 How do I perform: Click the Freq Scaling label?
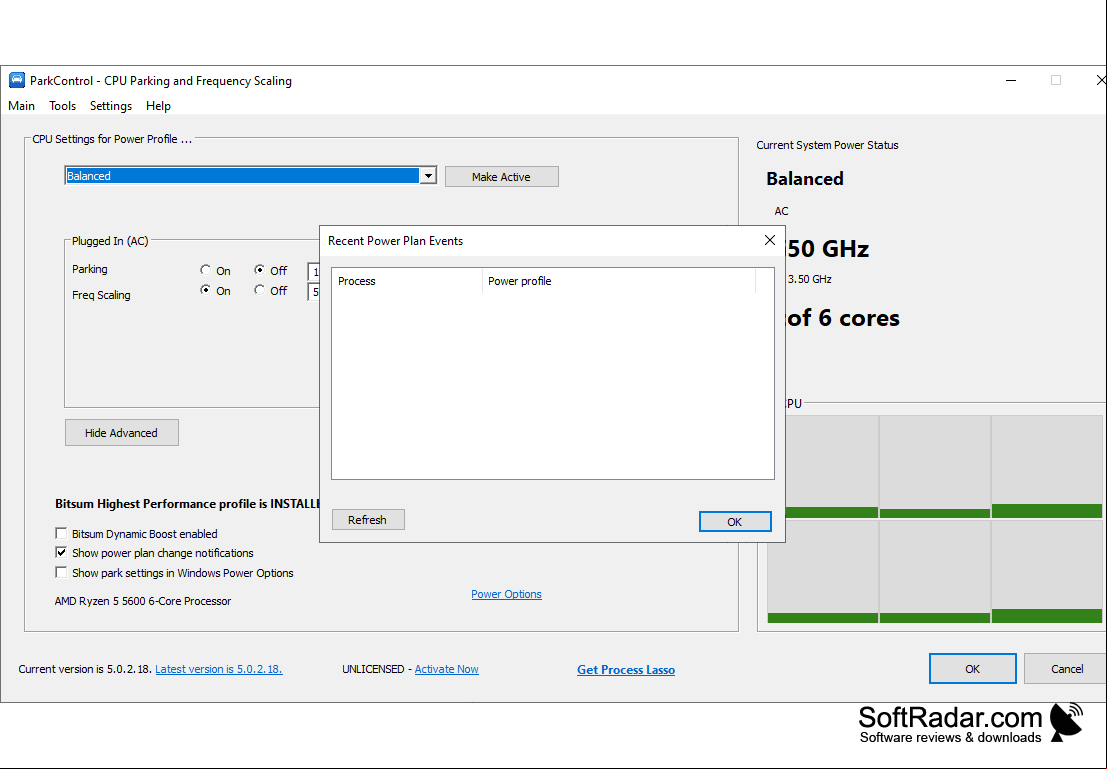pyautogui.click(x=101, y=295)
